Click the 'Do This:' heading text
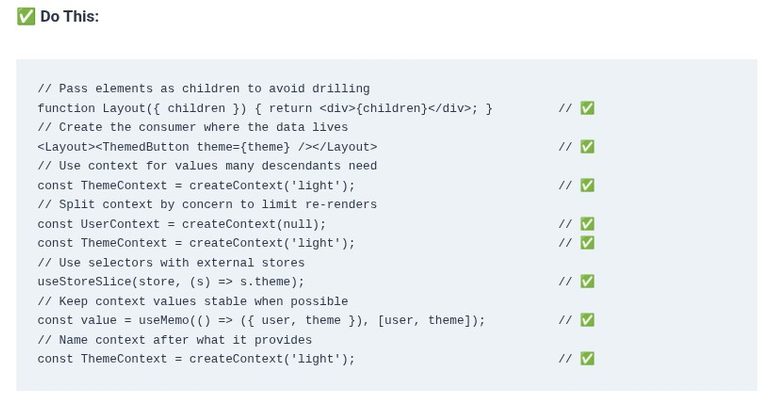Viewport: 768px width, 404px height. click(70, 17)
